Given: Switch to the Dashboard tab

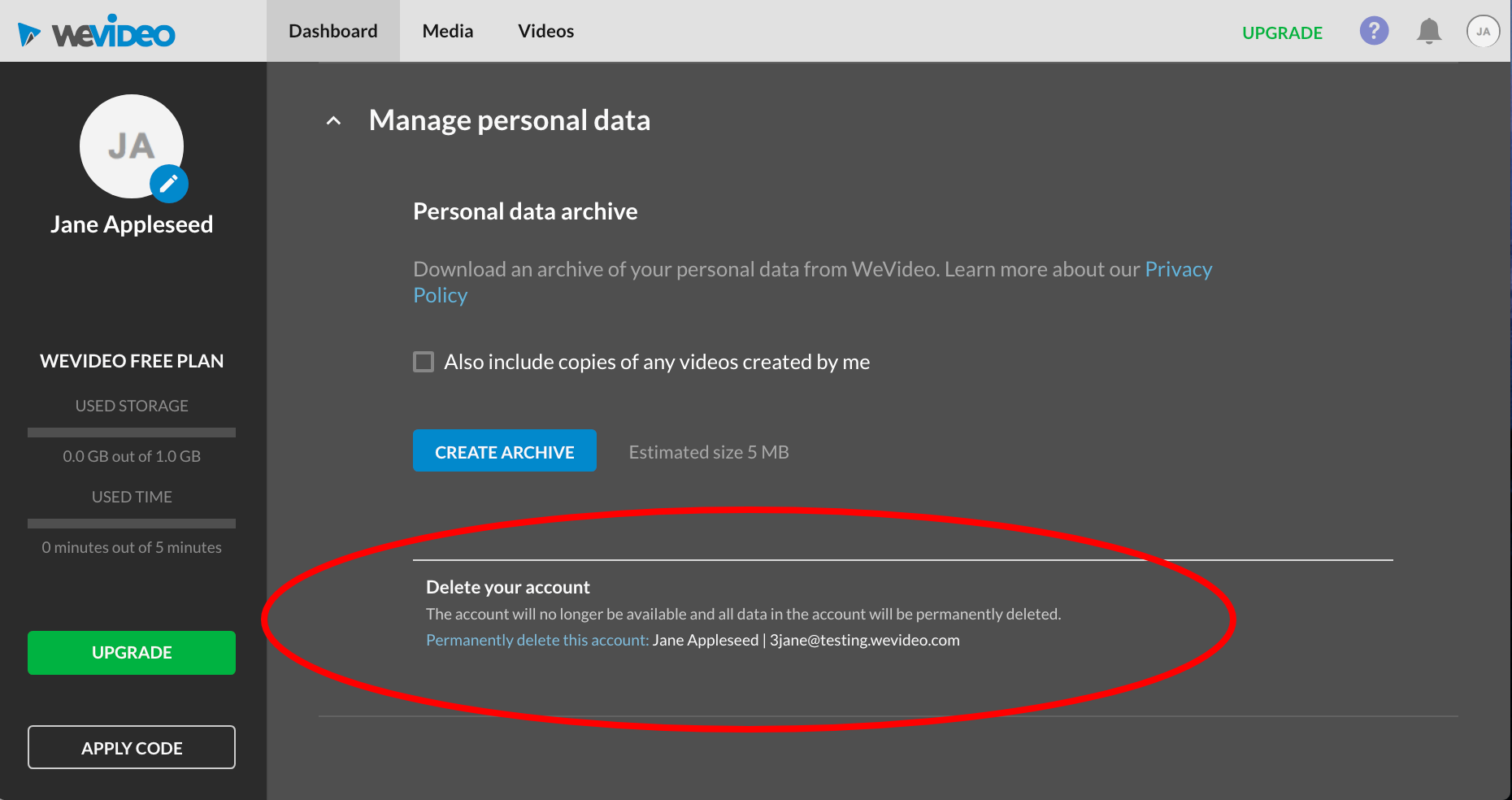Looking at the screenshot, I should coord(333,31).
